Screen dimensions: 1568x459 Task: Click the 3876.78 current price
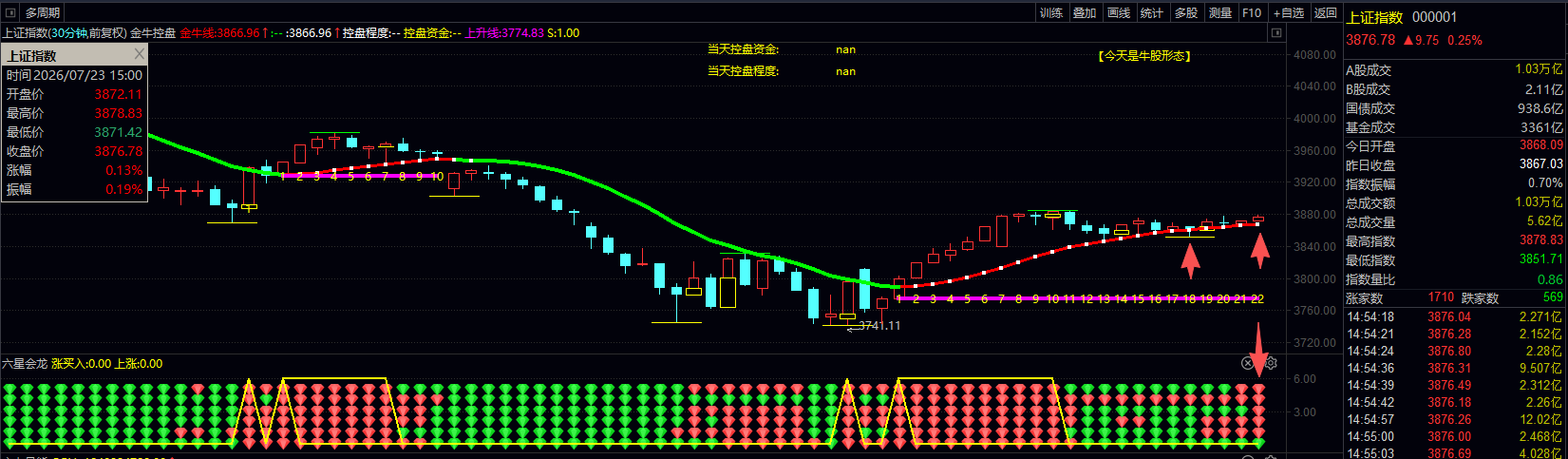[x=1370, y=40]
